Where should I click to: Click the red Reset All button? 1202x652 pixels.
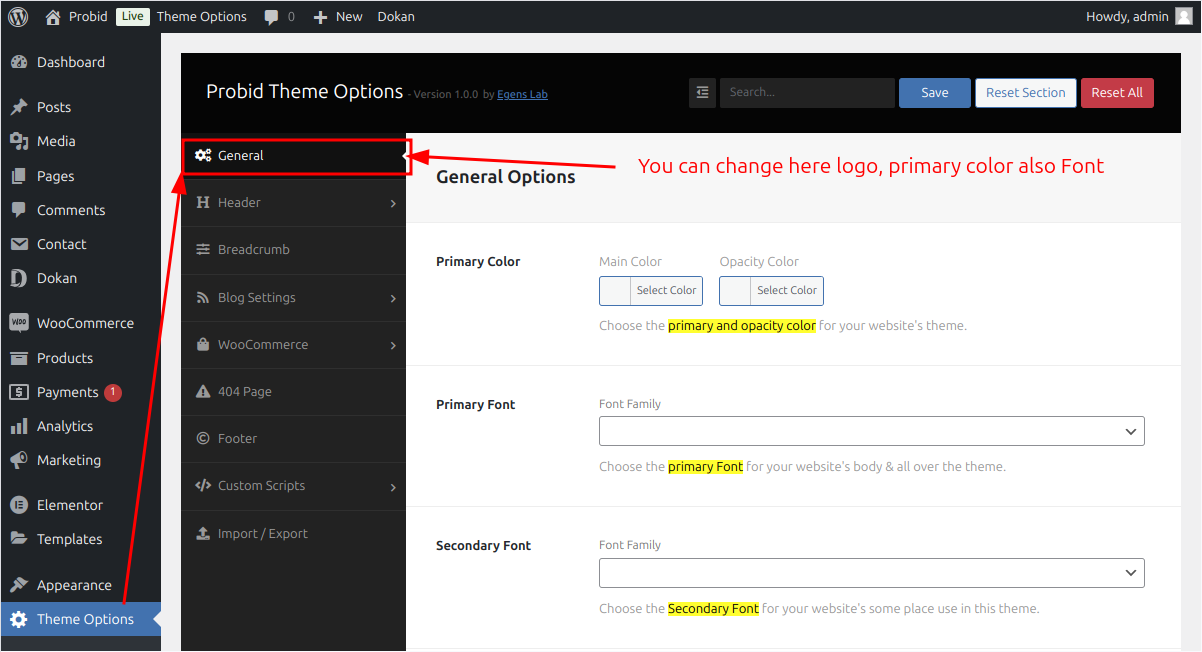[x=1117, y=92]
